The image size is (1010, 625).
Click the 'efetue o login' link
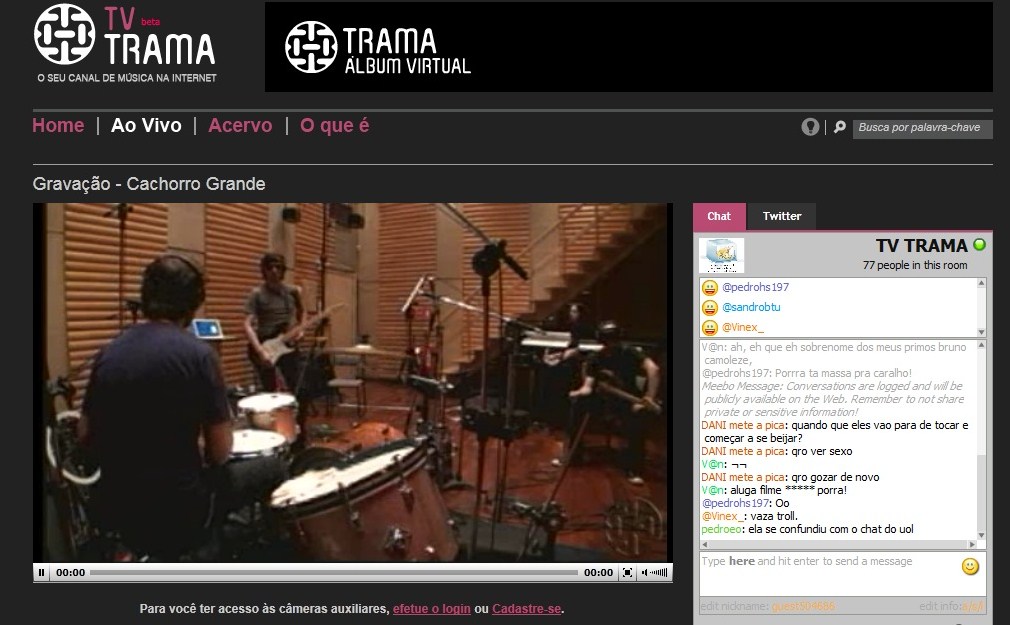click(x=431, y=609)
